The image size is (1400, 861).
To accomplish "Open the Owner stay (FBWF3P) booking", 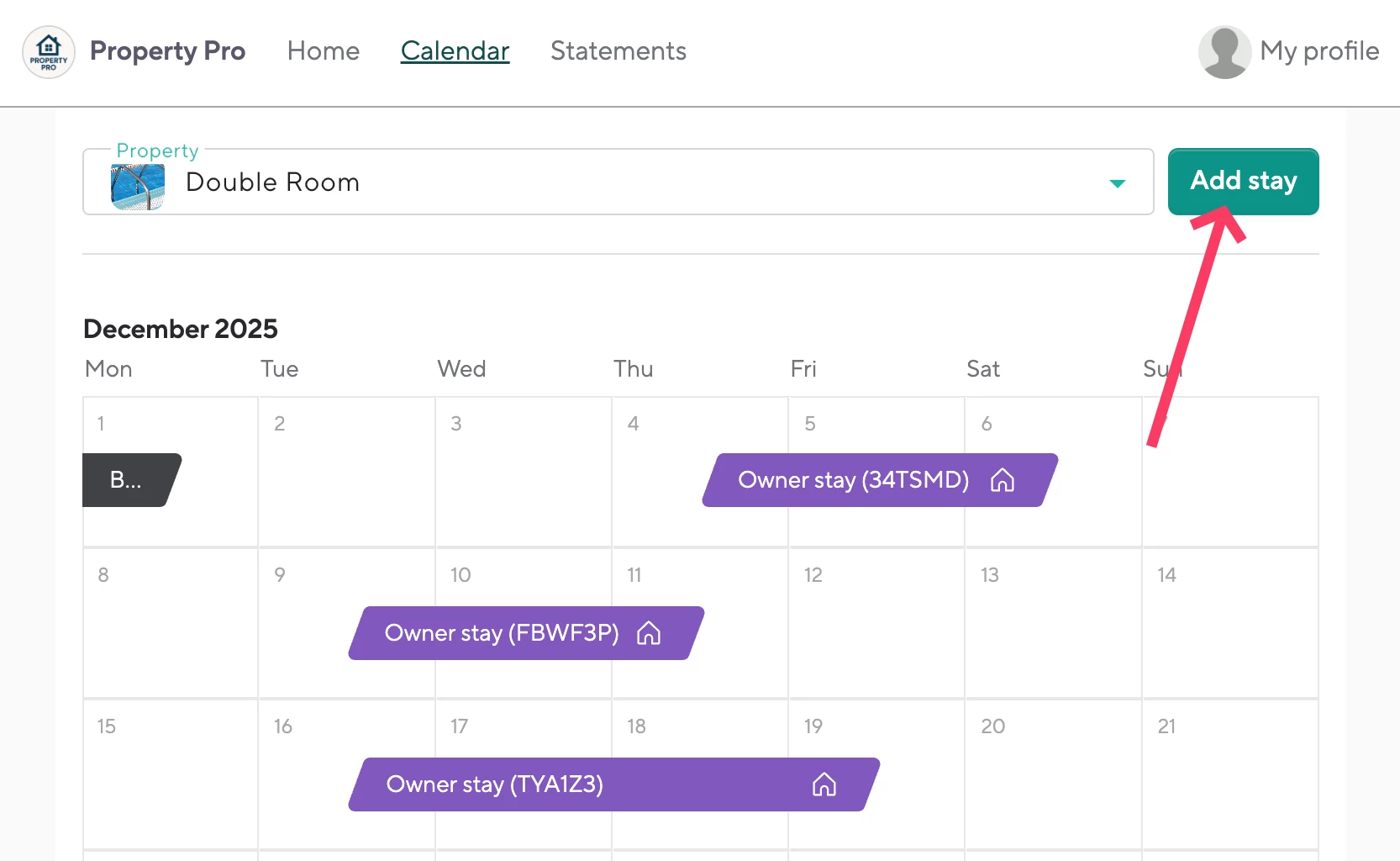I will coord(527,633).
